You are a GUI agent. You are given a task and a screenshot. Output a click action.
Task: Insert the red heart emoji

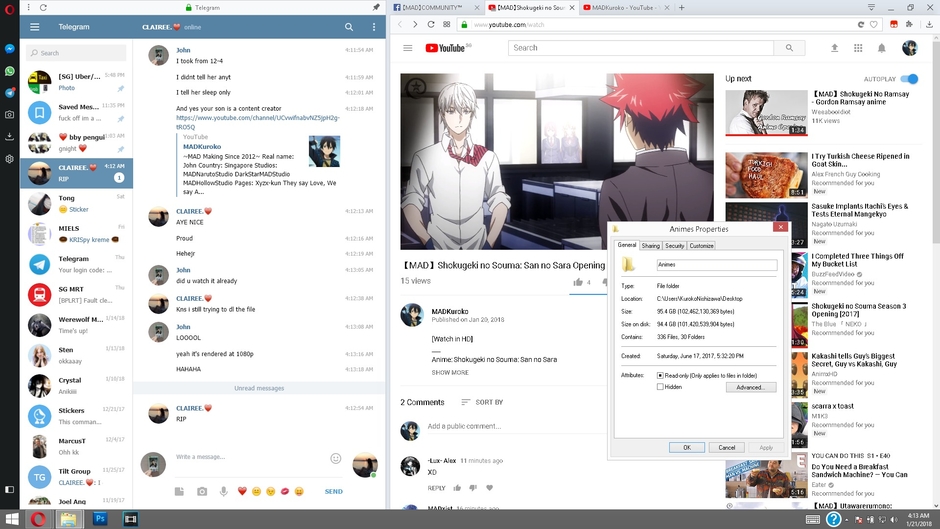[242, 491]
